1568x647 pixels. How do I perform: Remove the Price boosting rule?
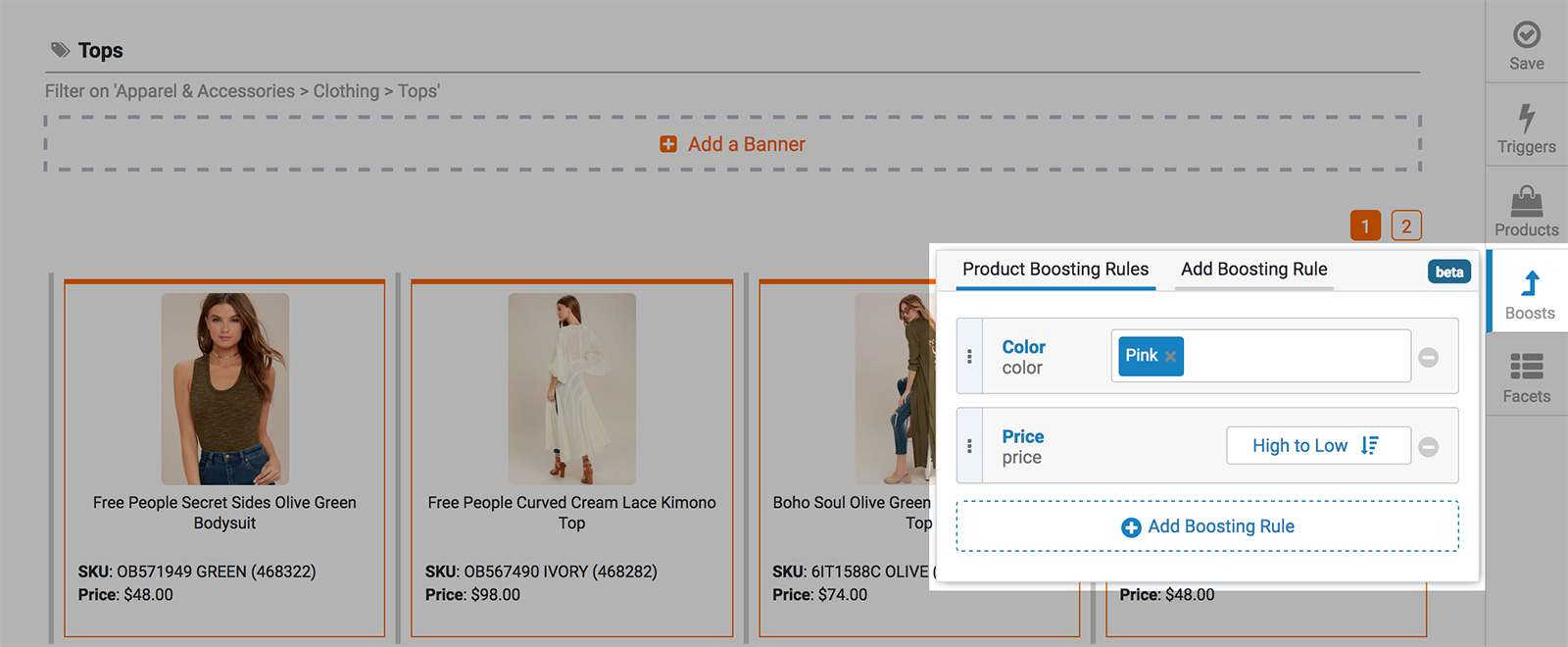click(x=1429, y=447)
